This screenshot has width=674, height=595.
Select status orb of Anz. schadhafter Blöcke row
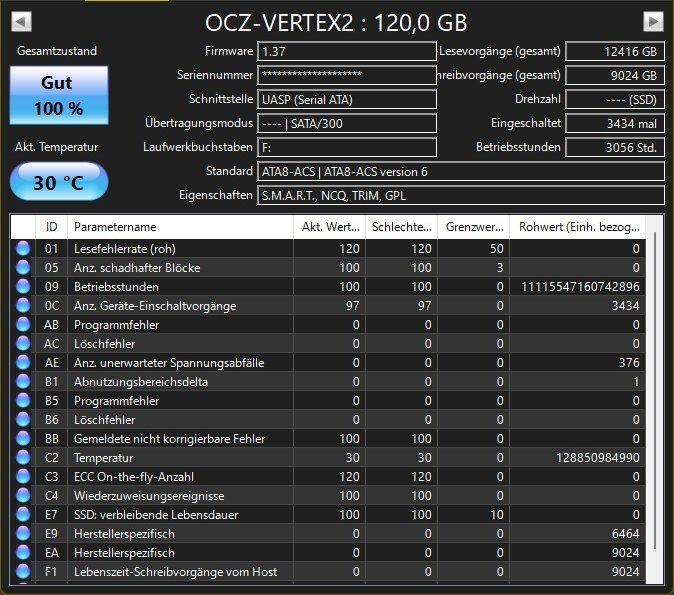tap(23, 267)
